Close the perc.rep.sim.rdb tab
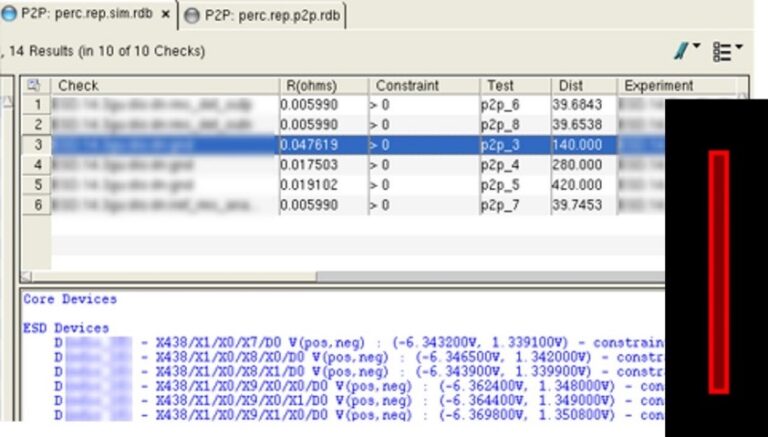Viewport: 768px width, 437px height. (165, 16)
